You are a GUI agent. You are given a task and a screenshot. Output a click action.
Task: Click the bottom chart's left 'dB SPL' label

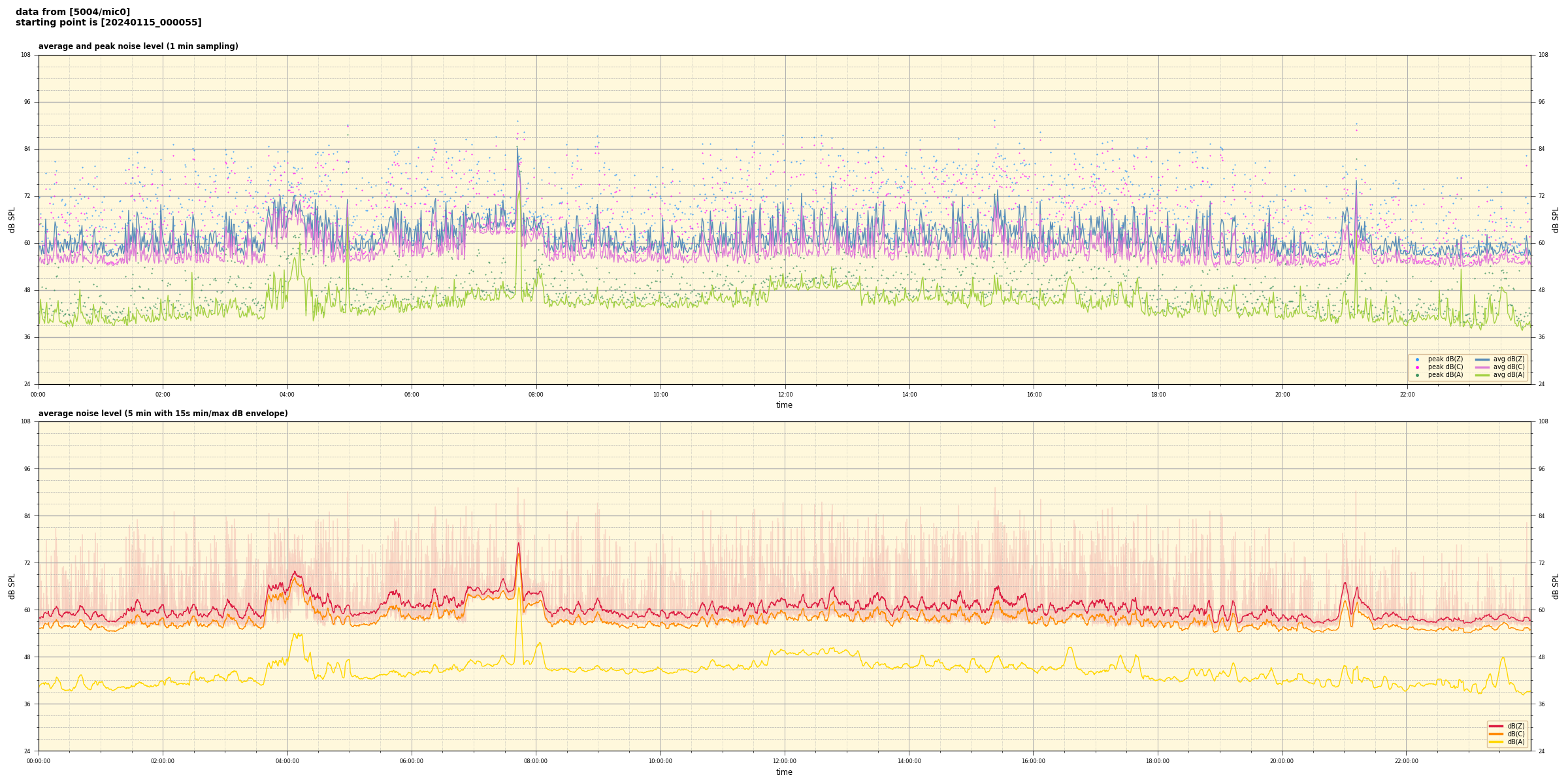tap(12, 586)
